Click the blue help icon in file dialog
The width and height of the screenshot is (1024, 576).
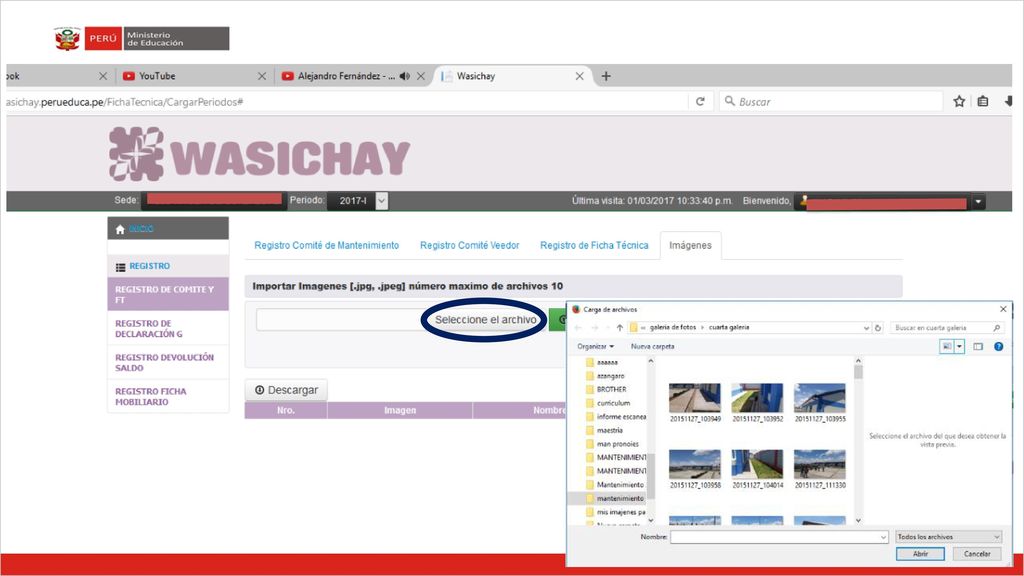tap(999, 347)
